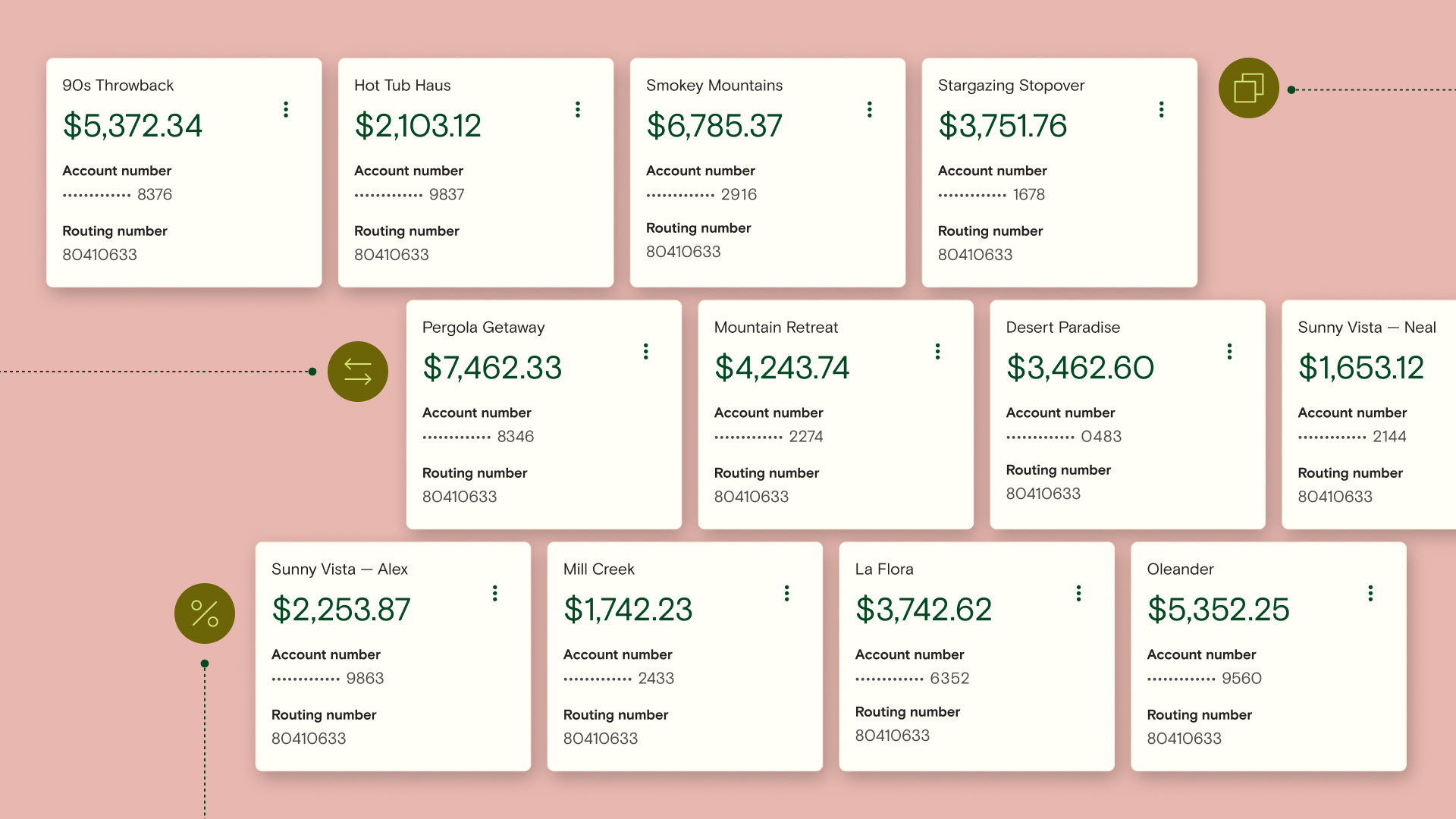Select the Pergola Getaway card
The image size is (1456, 819).
tap(543, 415)
